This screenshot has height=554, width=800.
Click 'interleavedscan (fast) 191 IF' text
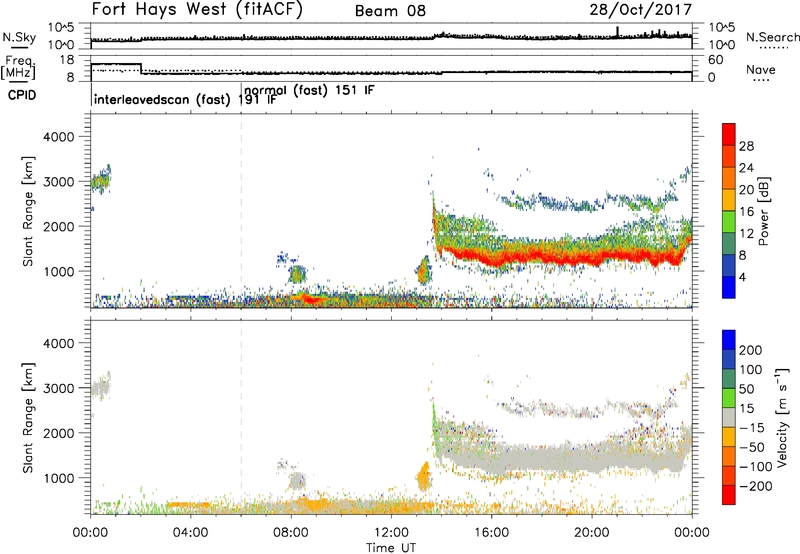185,99
